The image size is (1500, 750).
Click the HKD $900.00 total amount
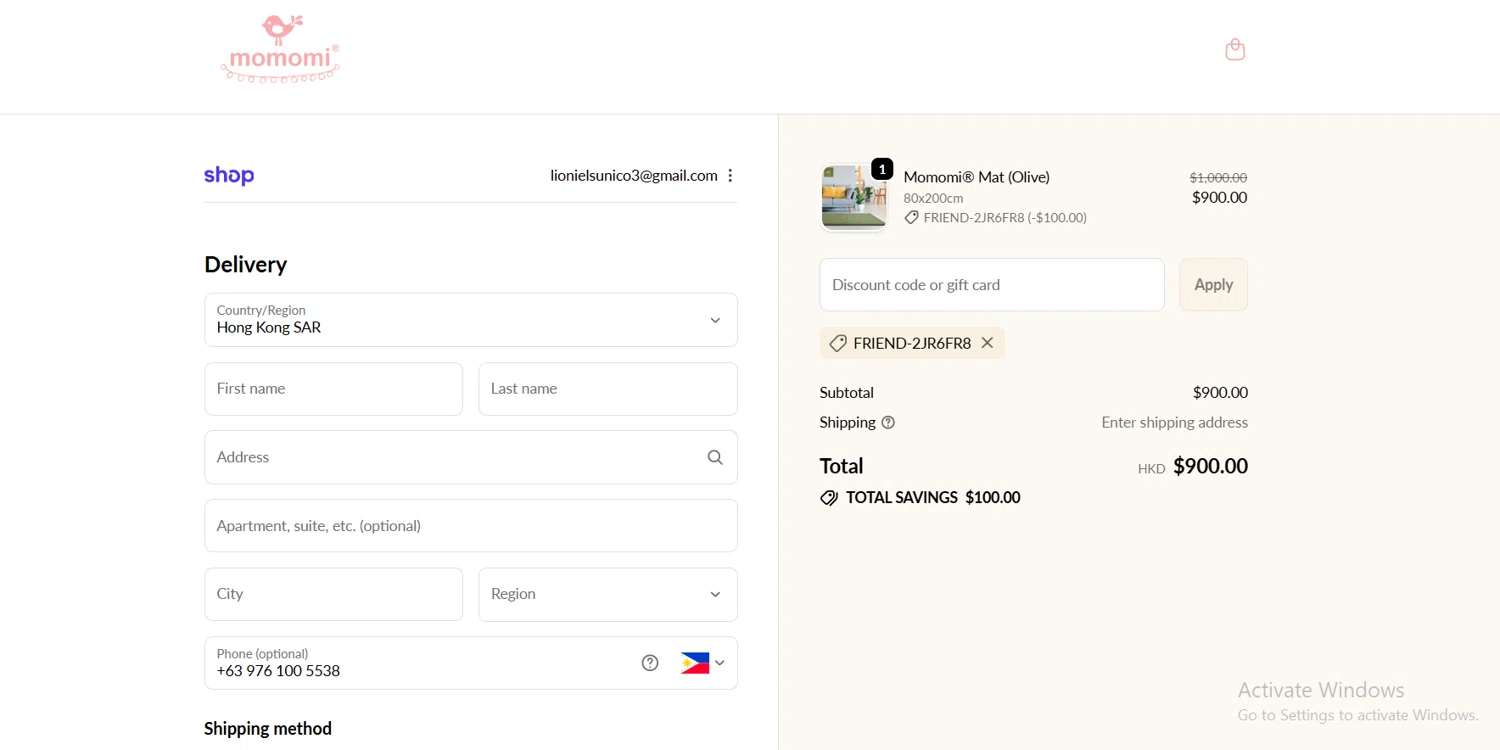click(1193, 466)
